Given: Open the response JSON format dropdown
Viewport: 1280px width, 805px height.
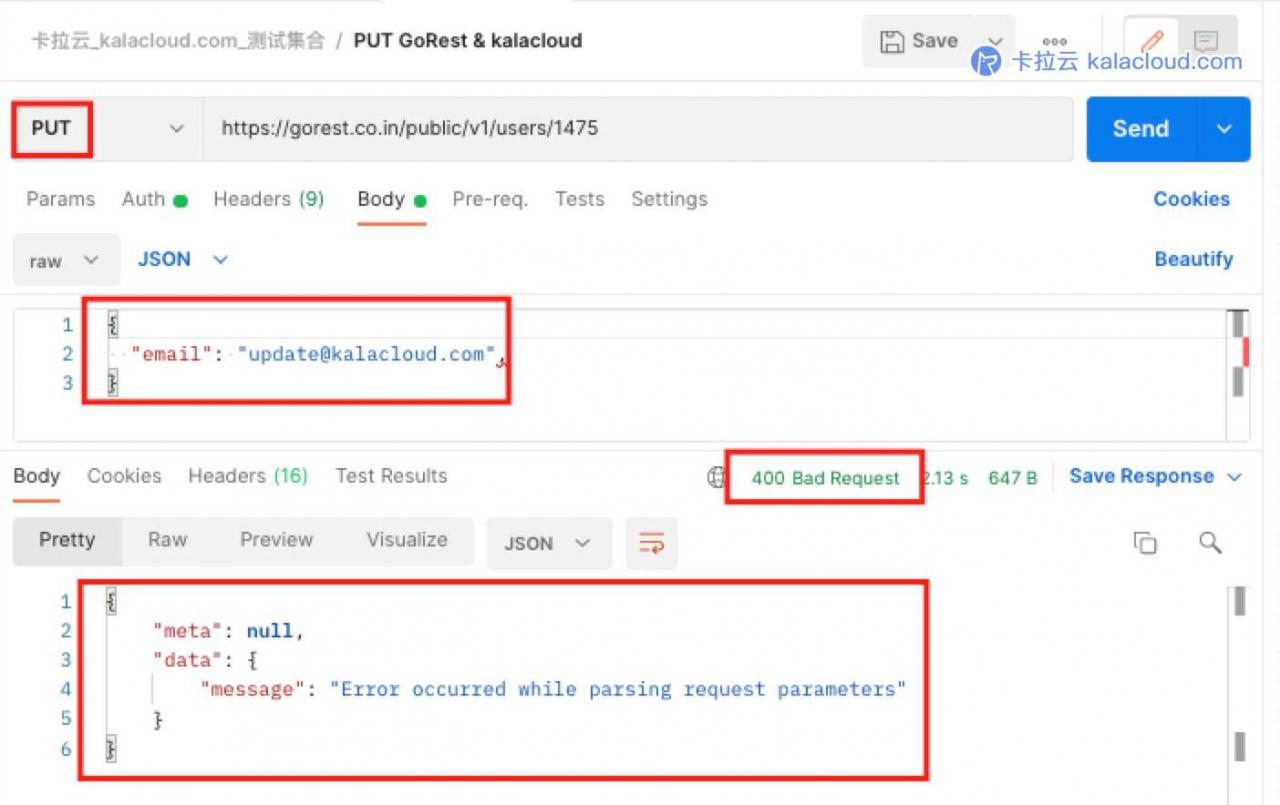Looking at the screenshot, I should pyautogui.click(x=549, y=543).
